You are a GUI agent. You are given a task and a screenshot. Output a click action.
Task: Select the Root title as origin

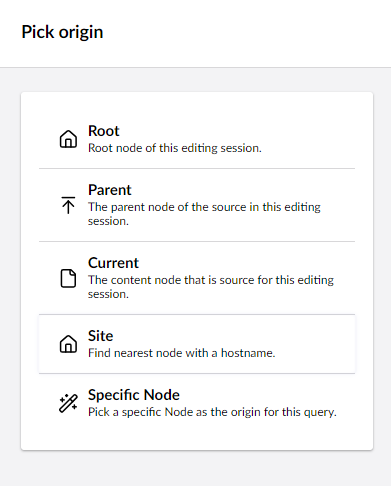[x=104, y=131]
